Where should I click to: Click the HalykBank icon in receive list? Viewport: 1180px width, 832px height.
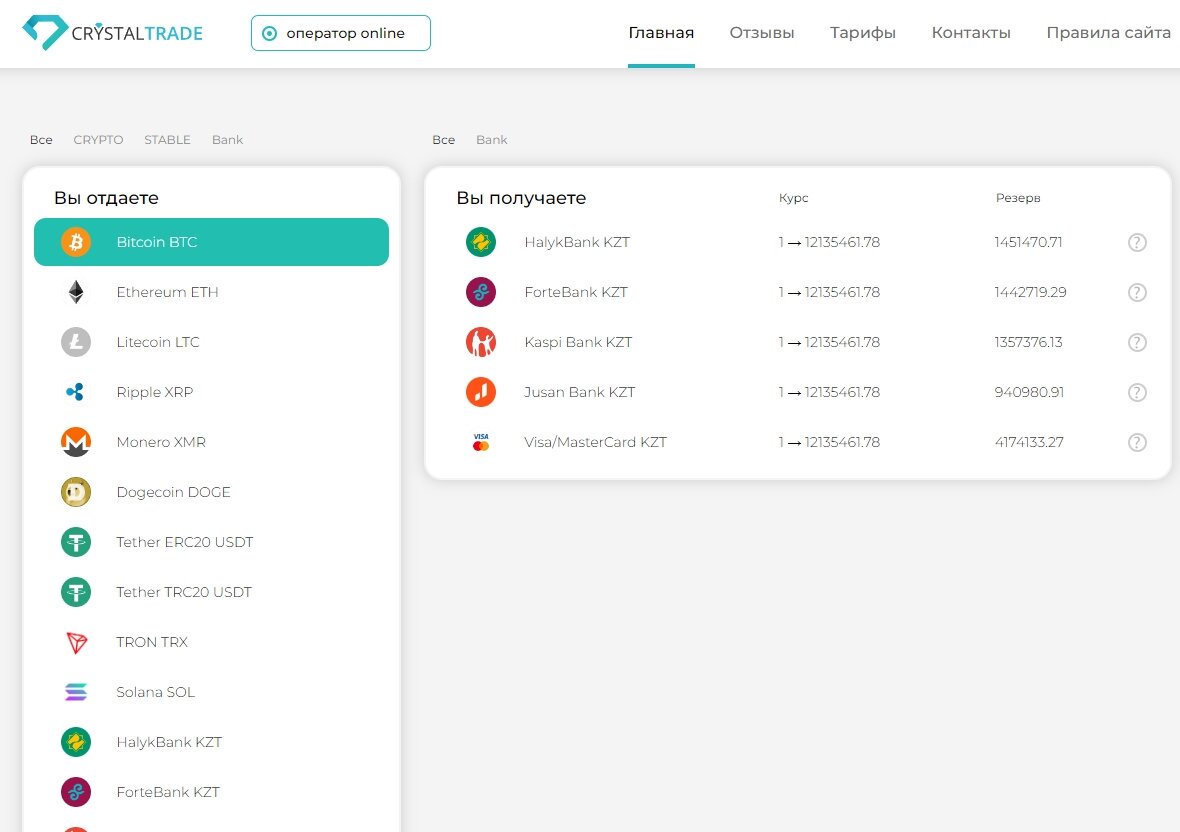click(481, 242)
